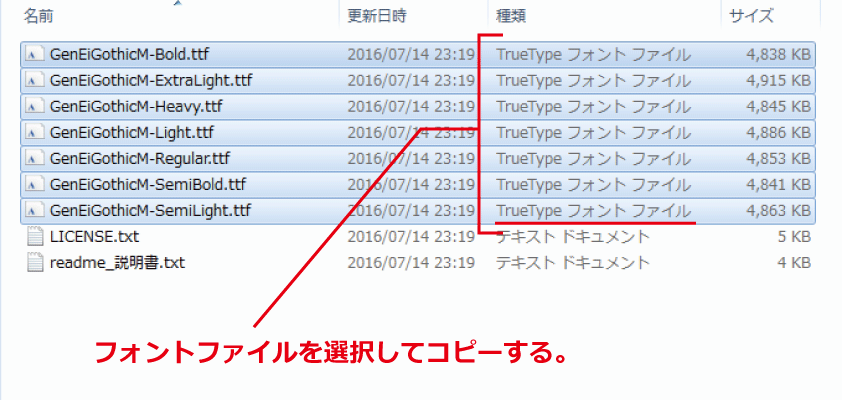Screen dimensions: 842x400
Task: Select file name GenEiGothicM-Light.ttf
Action: point(132,132)
